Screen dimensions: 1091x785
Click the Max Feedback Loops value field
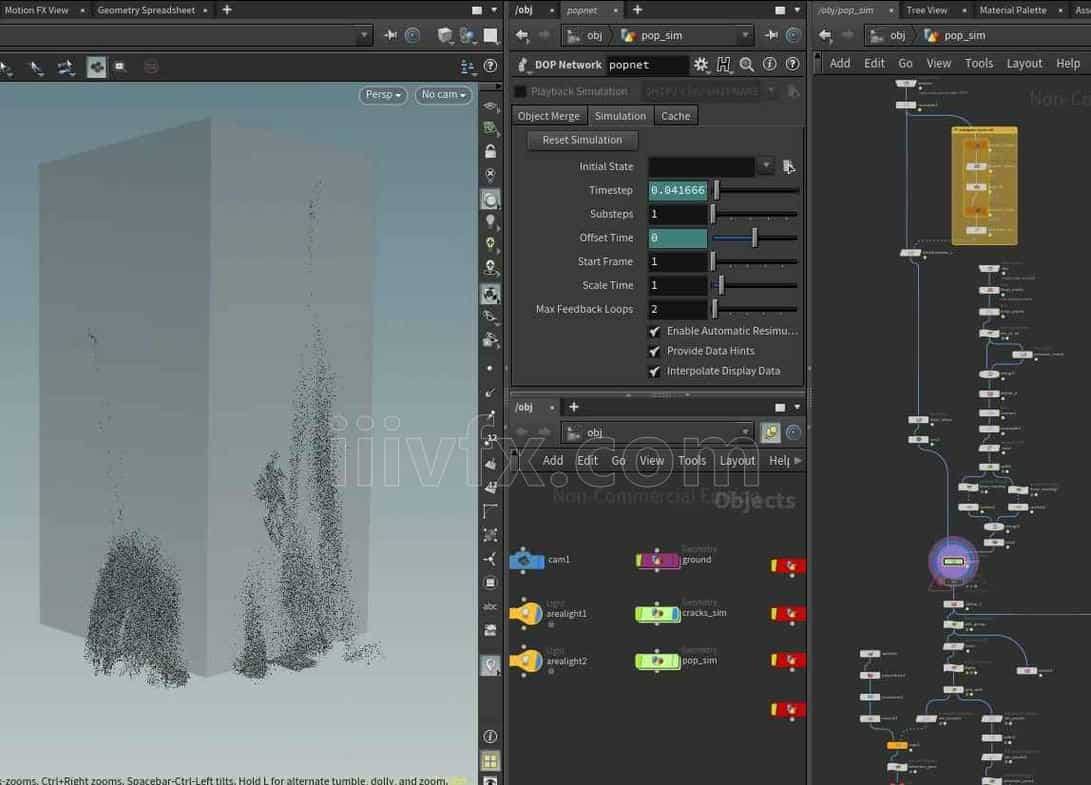pyautogui.click(x=678, y=309)
